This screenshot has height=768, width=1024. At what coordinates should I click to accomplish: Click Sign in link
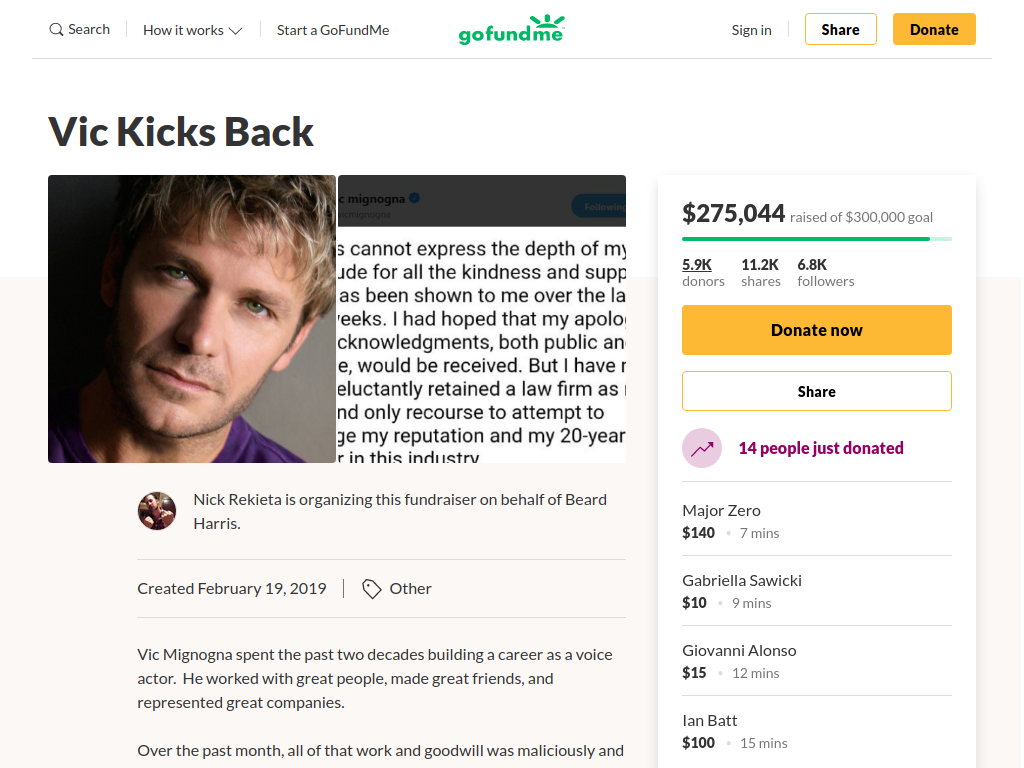point(751,30)
